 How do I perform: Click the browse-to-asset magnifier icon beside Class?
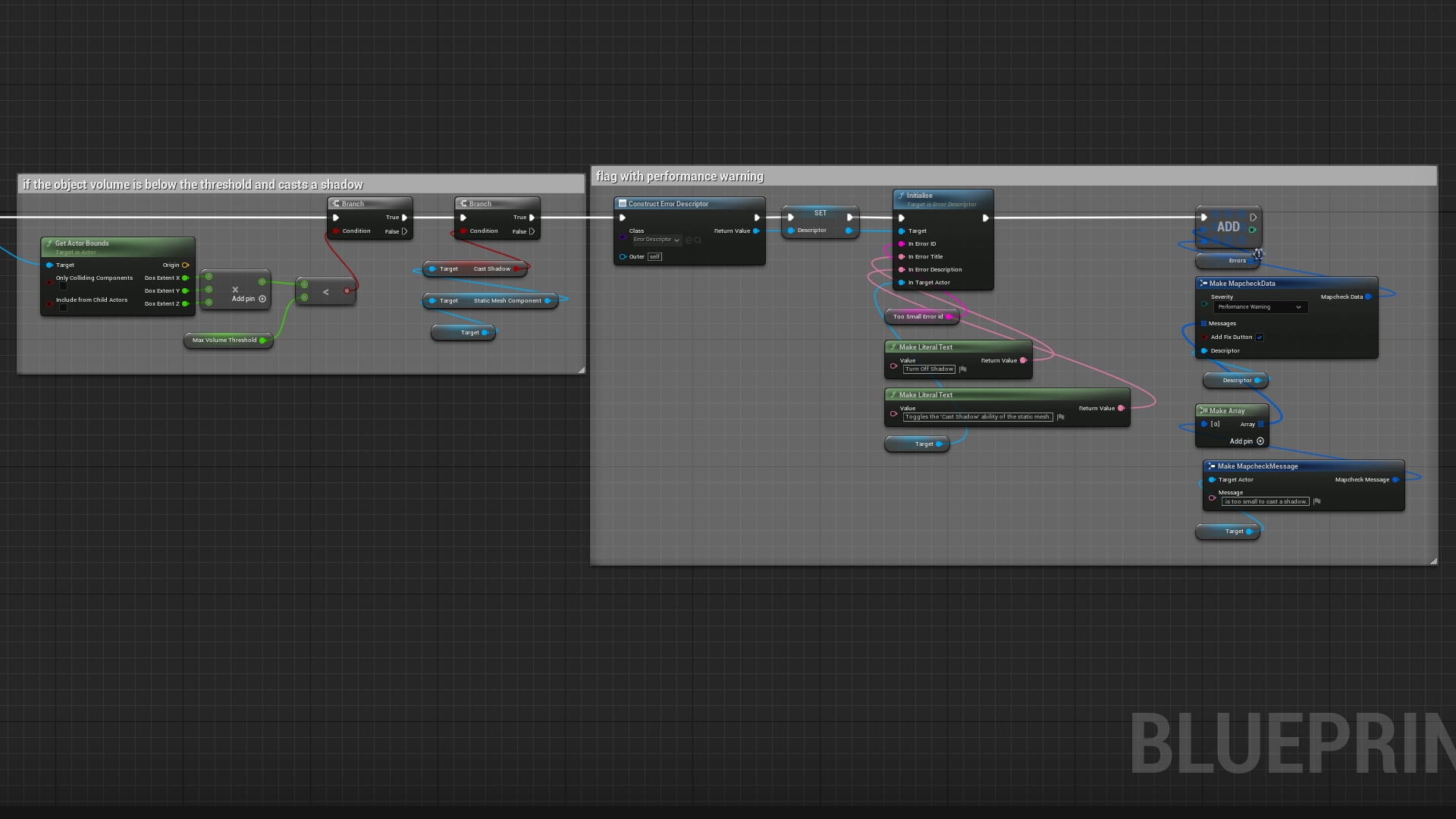coord(698,240)
